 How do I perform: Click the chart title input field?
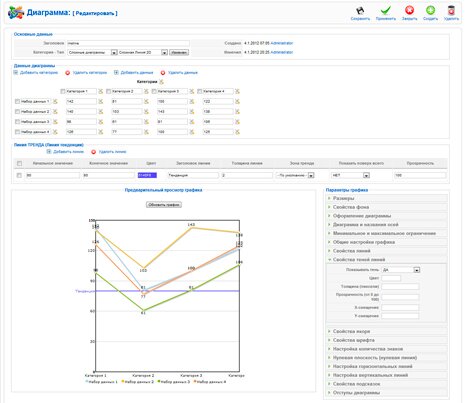tap(128, 43)
